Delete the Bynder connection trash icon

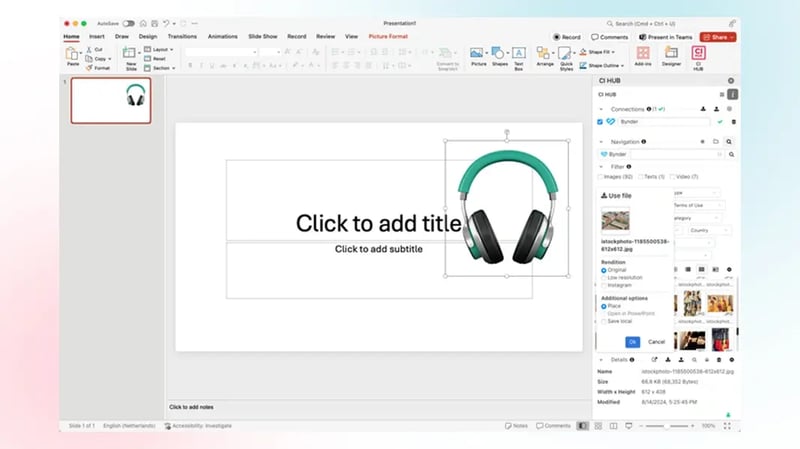pos(734,122)
